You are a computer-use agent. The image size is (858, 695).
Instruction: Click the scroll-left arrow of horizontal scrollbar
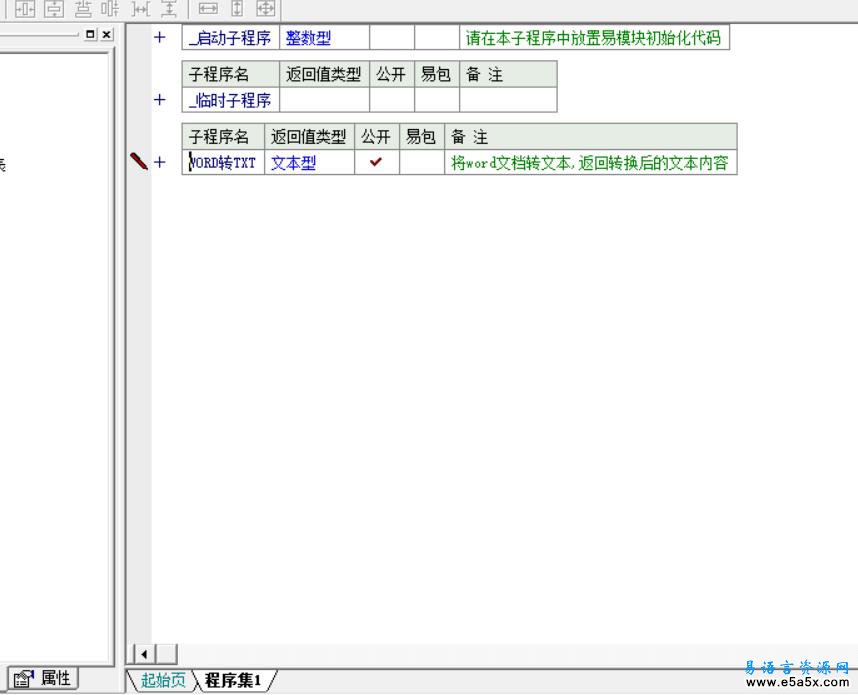[144, 654]
